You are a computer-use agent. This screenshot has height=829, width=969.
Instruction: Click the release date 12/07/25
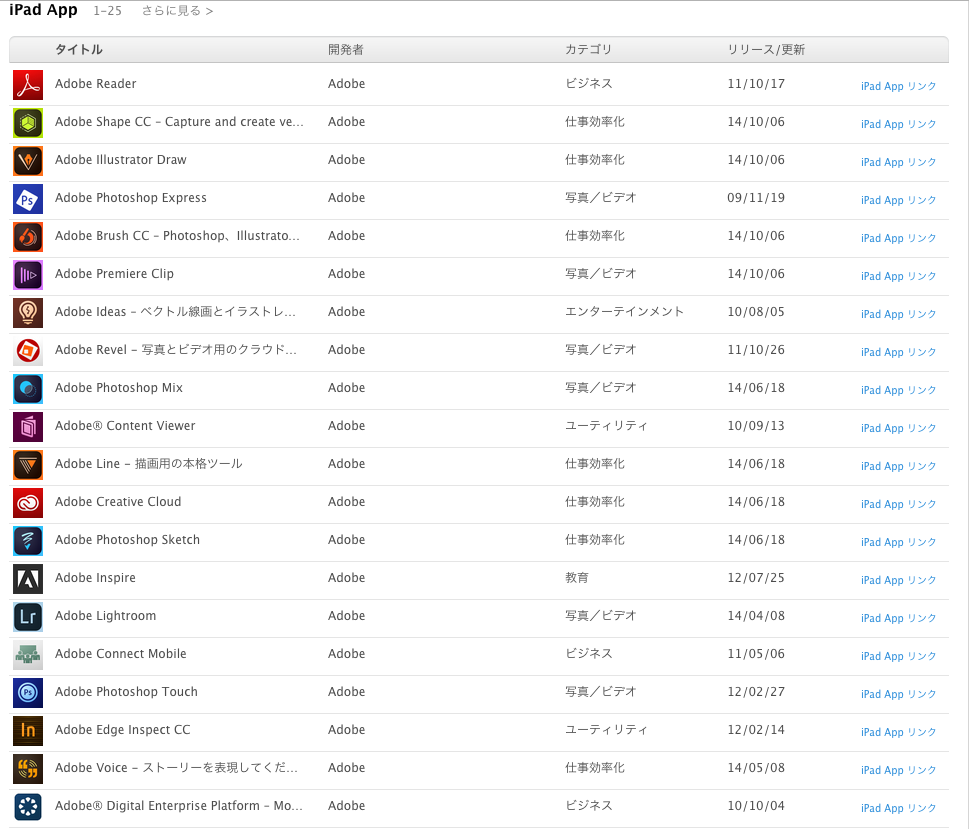756,577
